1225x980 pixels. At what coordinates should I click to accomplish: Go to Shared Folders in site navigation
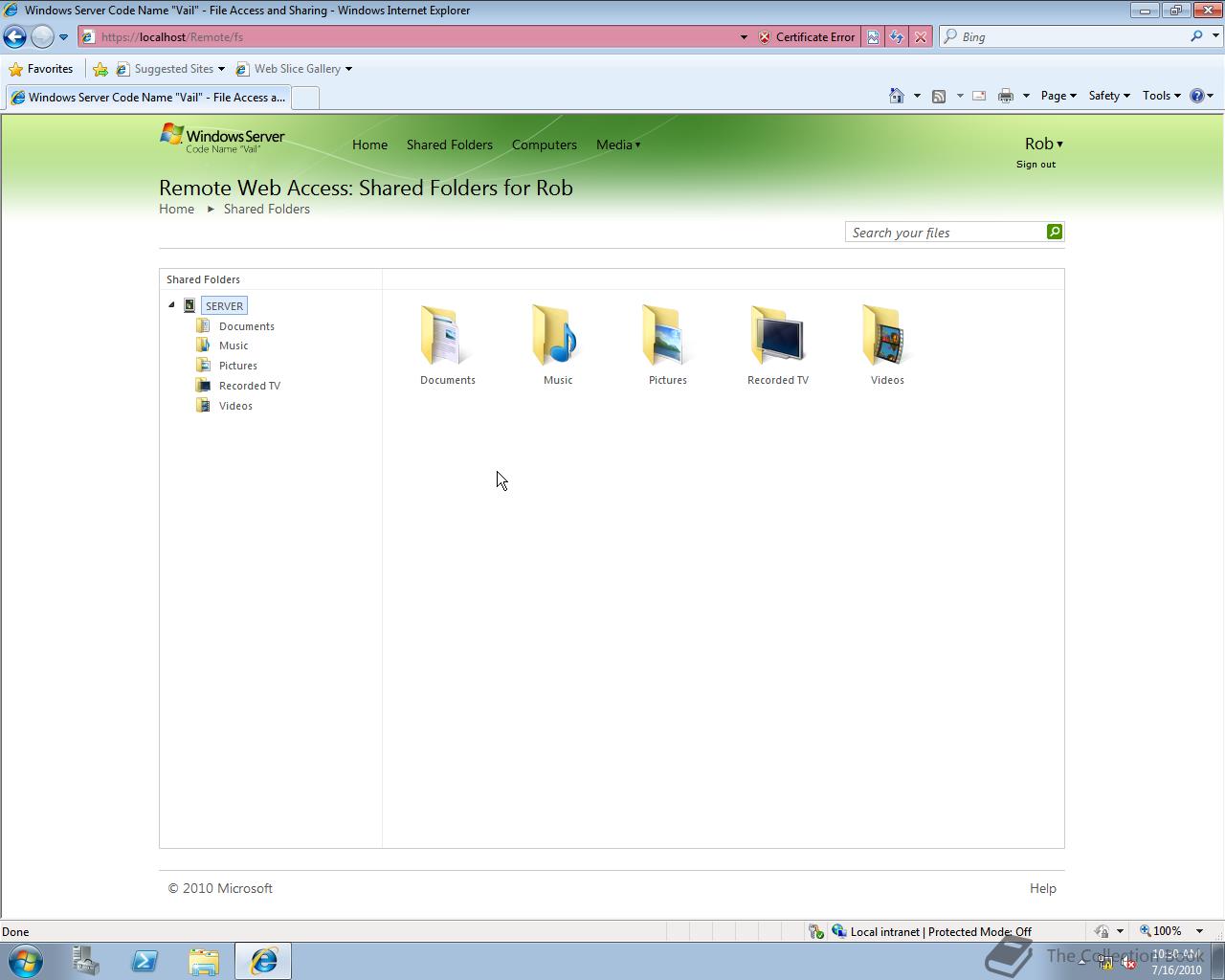coord(450,145)
